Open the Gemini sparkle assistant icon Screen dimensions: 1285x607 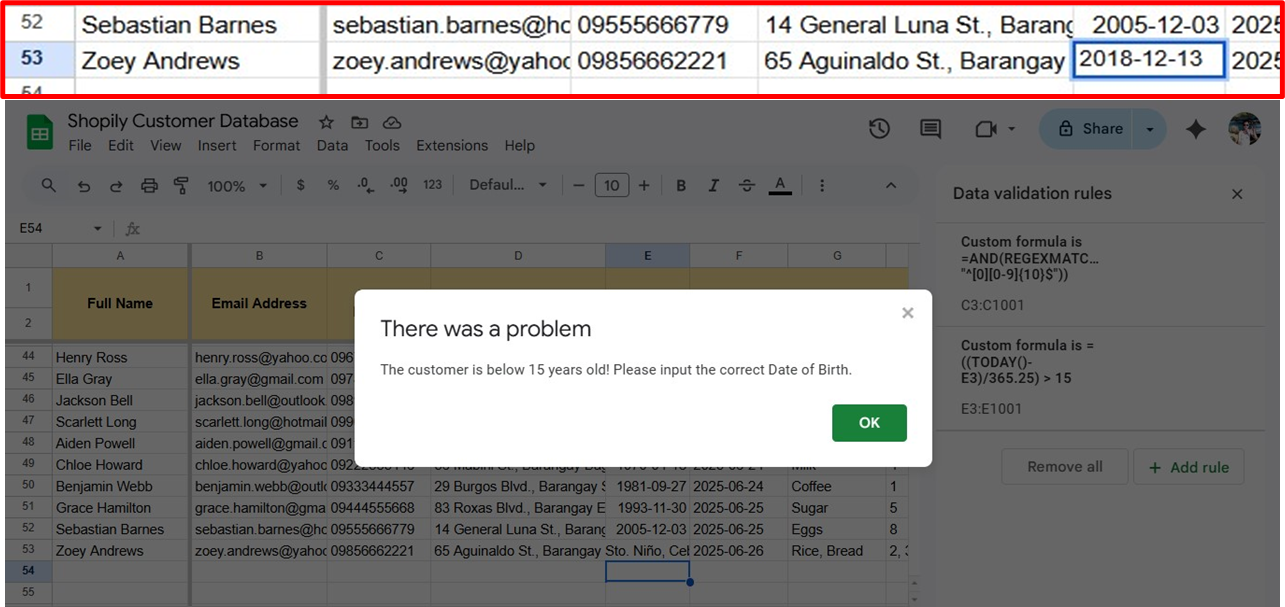pos(1196,129)
